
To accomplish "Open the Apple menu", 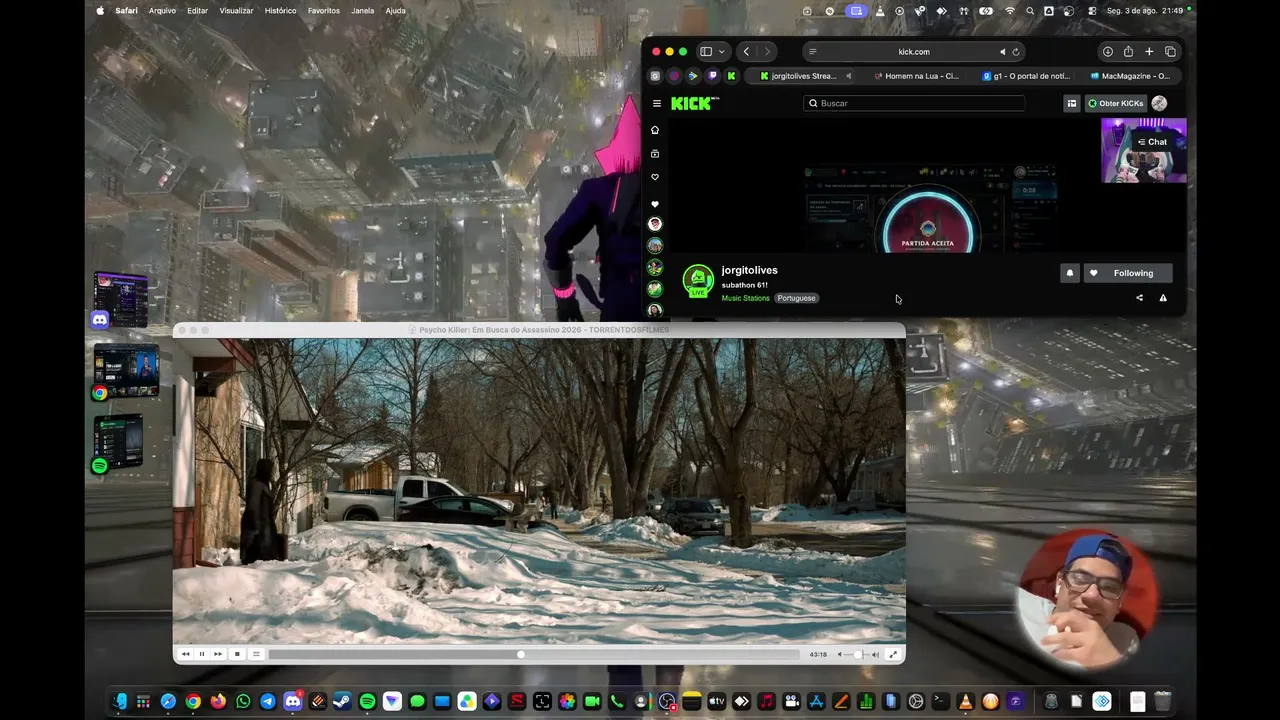I will click(100, 11).
